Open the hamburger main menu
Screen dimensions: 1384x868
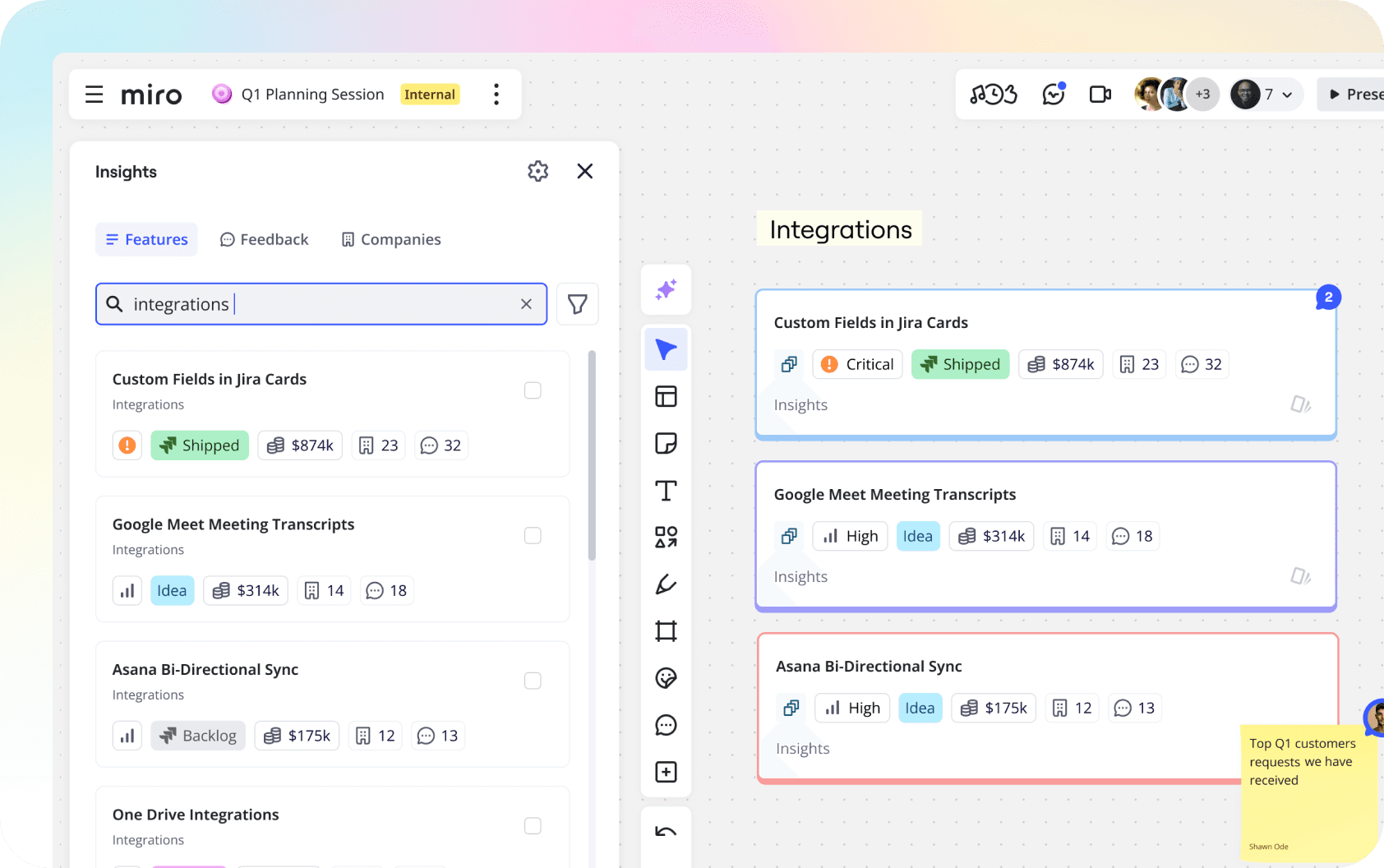pyautogui.click(x=95, y=95)
